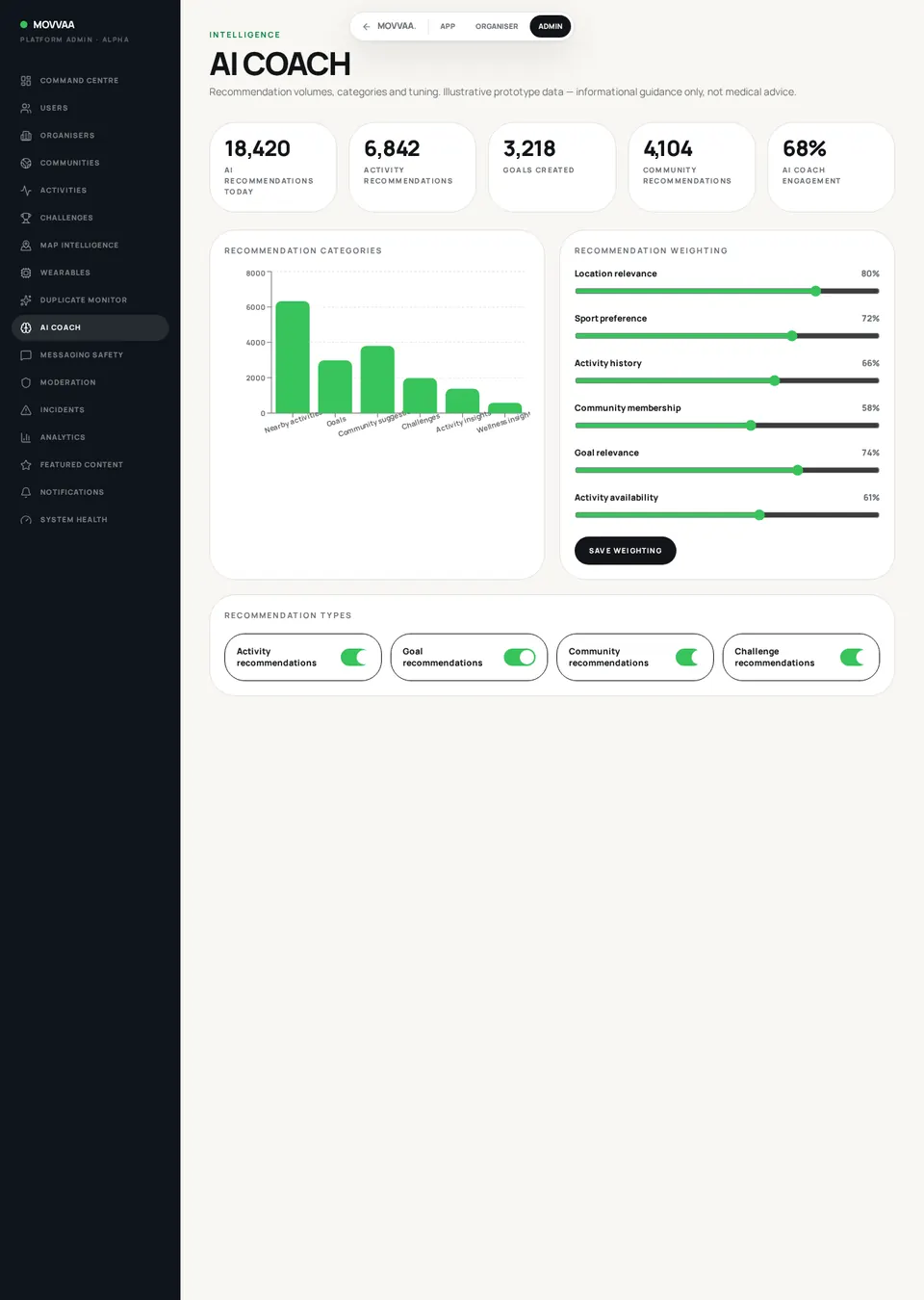
Task: Click the Featured Content star icon
Action: coord(26,465)
